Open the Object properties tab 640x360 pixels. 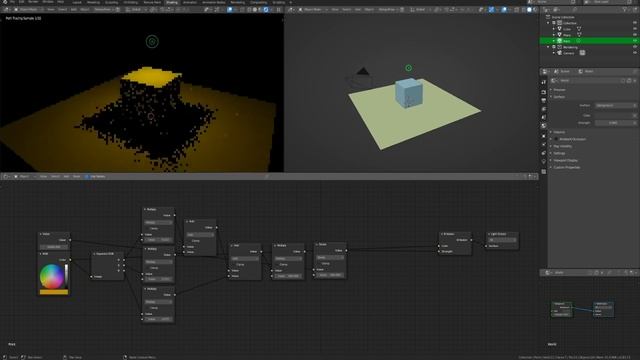coord(544,136)
